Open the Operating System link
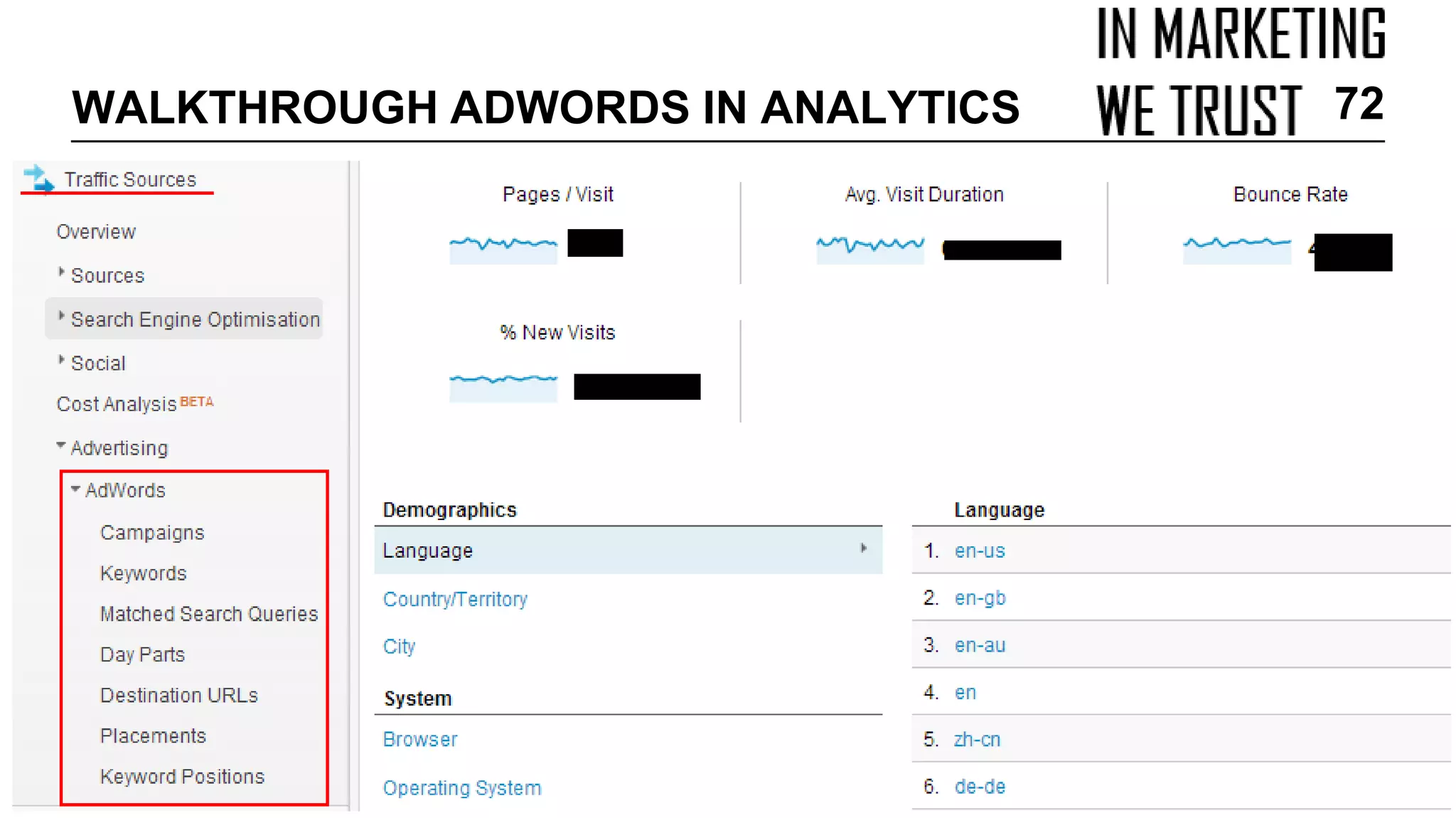This screenshot has width=1456, height=818. click(x=462, y=788)
